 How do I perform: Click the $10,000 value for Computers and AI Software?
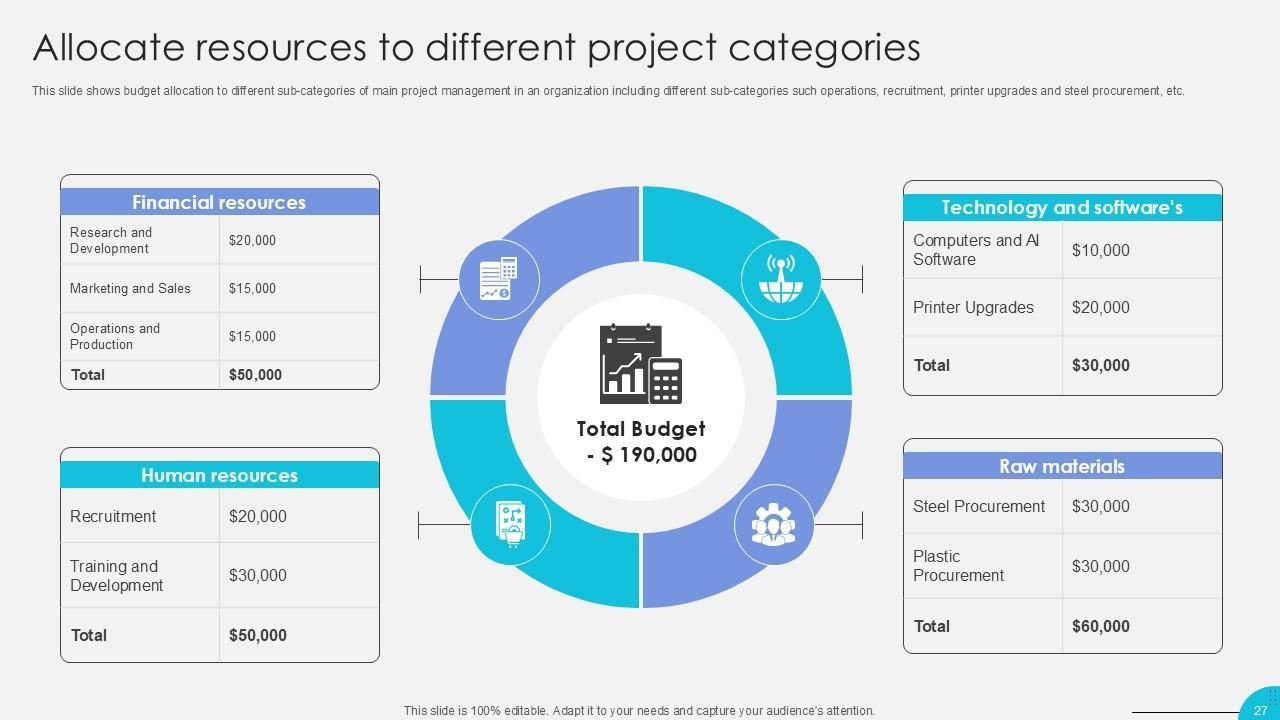pos(1101,250)
